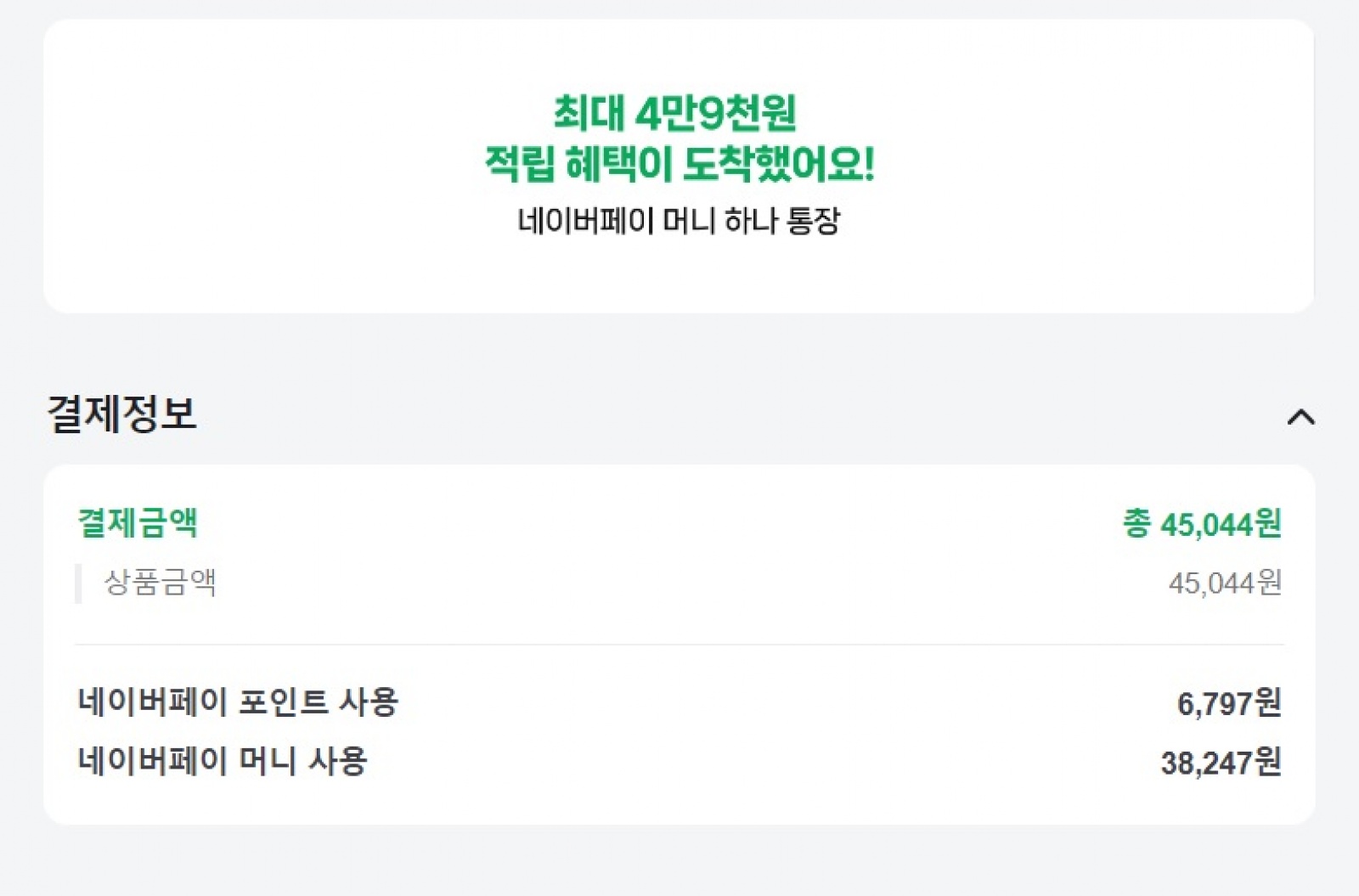Screen dimensions: 1359x896
Task: Click the 네이버페이 포인트 사용 label
Action: tap(238, 702)
